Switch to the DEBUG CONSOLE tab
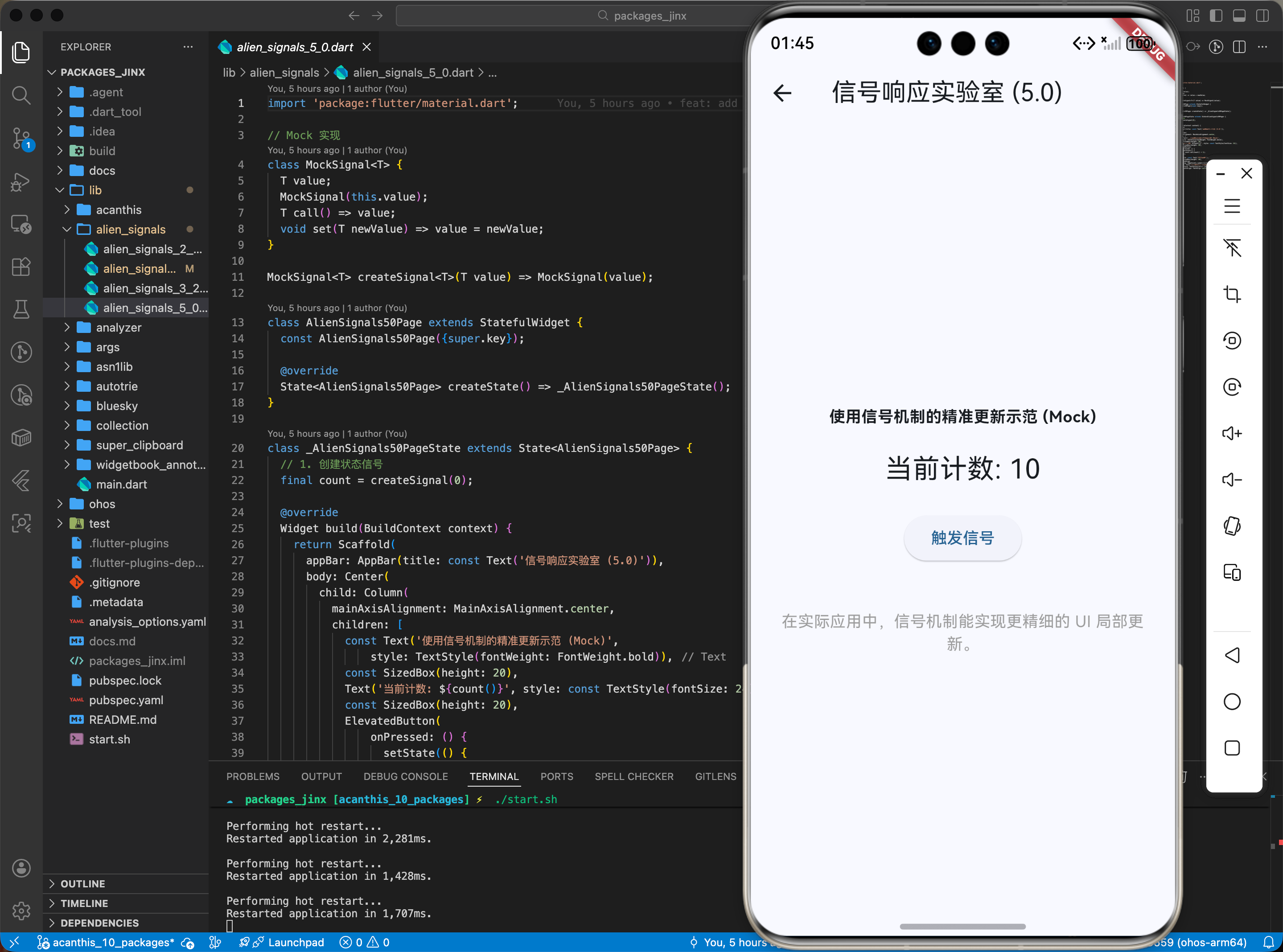 pos(405,776)
